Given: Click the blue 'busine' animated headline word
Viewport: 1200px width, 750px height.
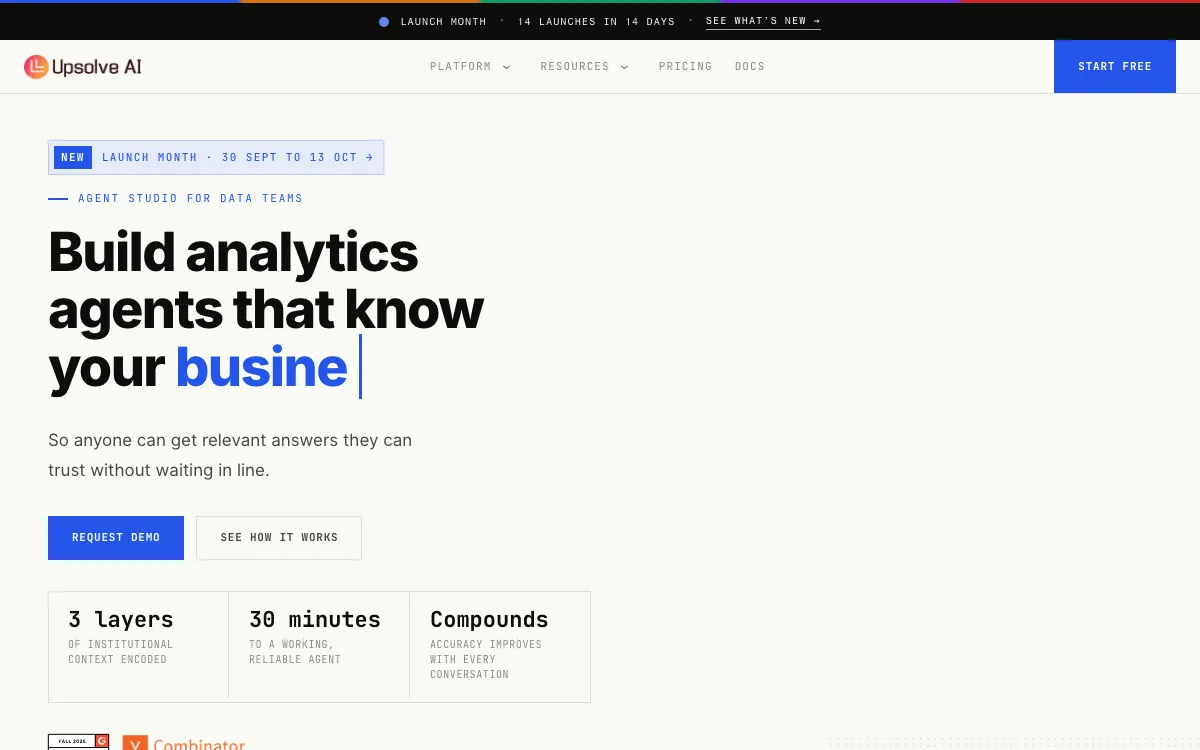Looking at the screenshot, I should click(261, 367).
